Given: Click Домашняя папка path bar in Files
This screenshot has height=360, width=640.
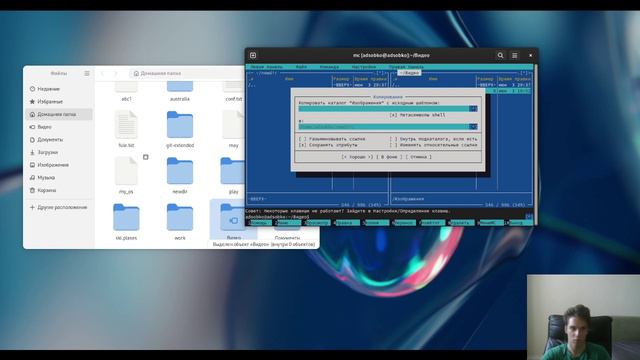Looking at the screenshot, I should [187, 73].
